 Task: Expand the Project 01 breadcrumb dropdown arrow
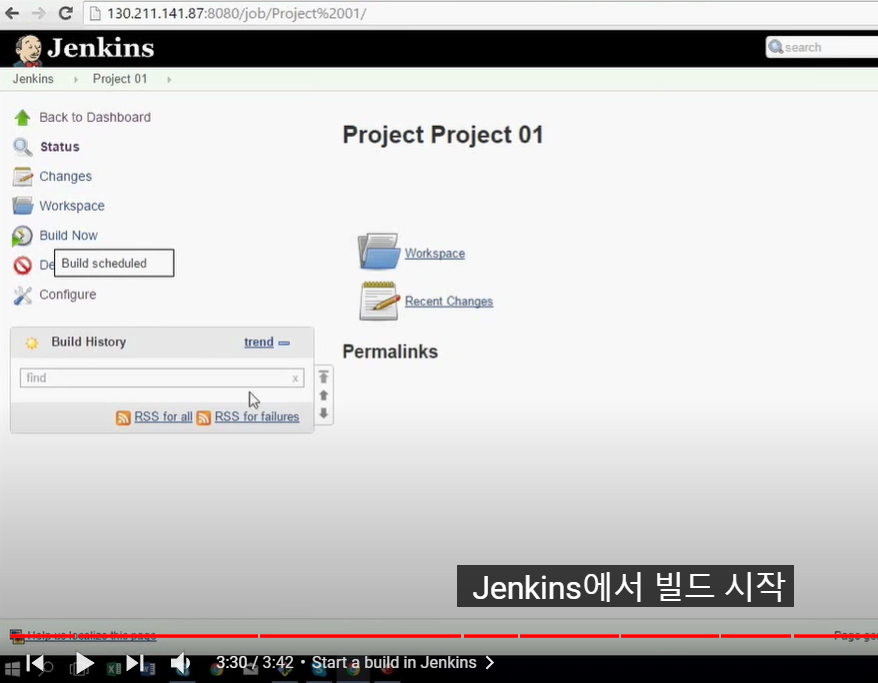169,79
